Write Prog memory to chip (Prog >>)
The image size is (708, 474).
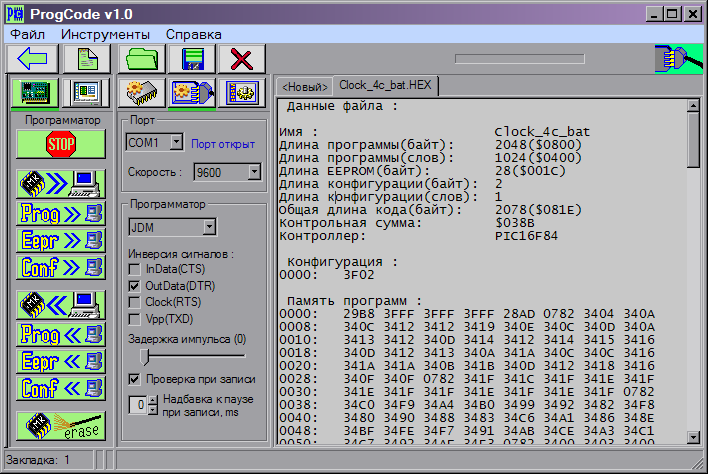(x=61, y=214)
